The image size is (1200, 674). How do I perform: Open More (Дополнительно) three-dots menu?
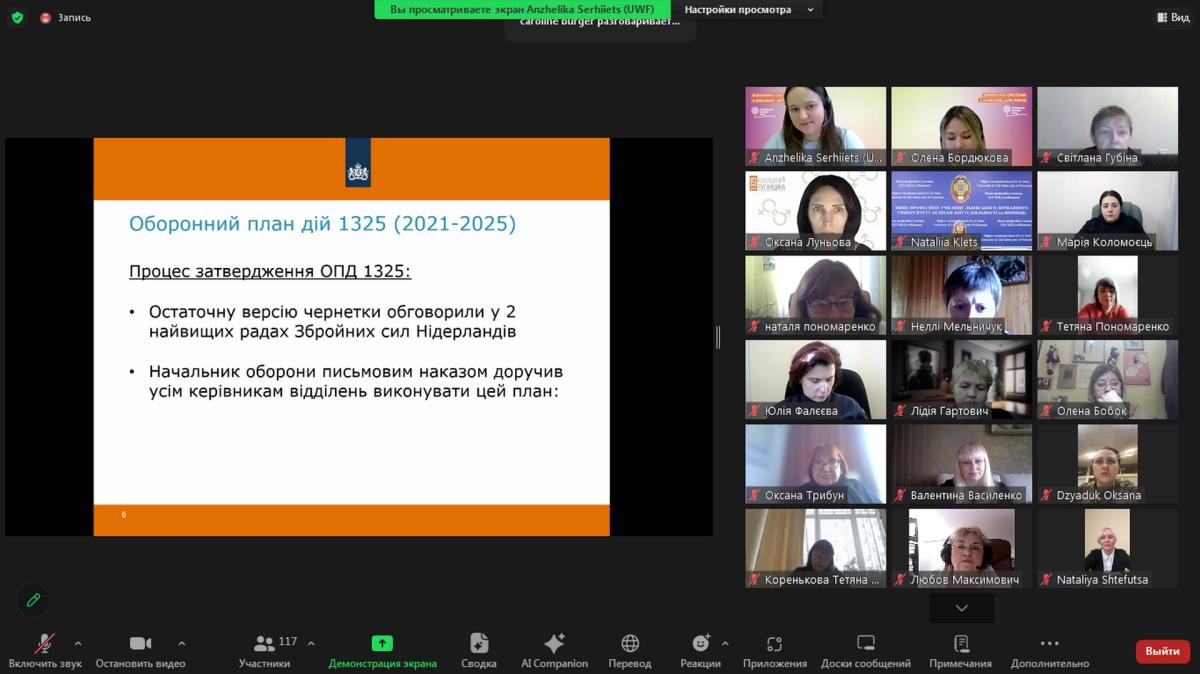[x=1049, y=643]
